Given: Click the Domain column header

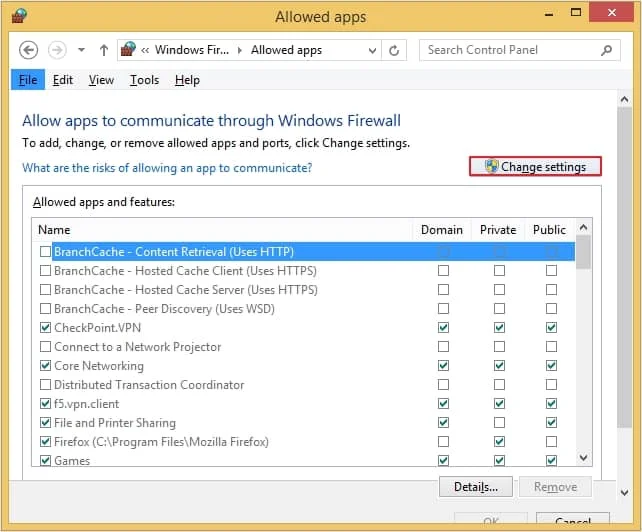Looking at the screenshot, I should [x=442, y=230].
